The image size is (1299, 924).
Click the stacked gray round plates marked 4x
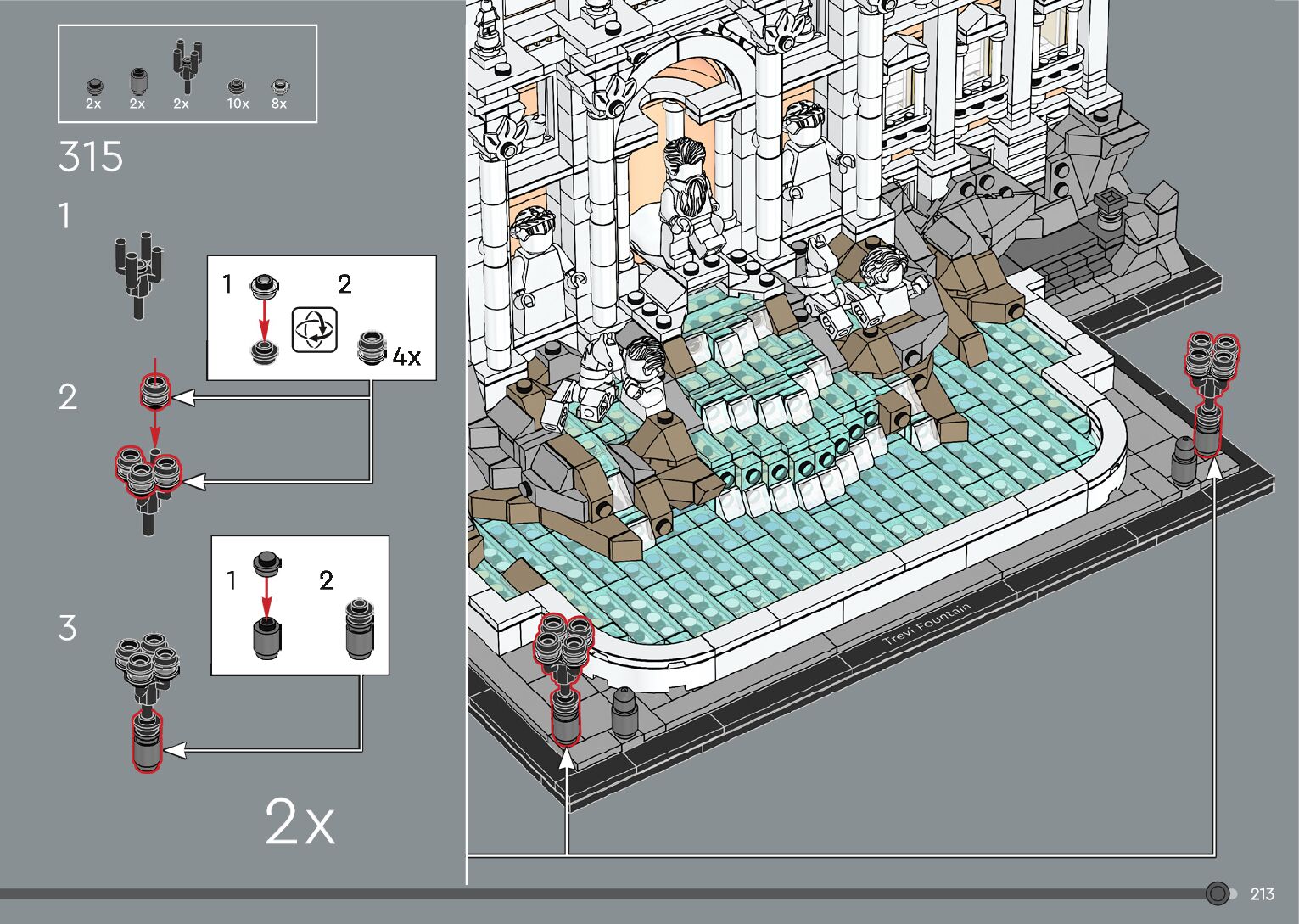point(372,347)
